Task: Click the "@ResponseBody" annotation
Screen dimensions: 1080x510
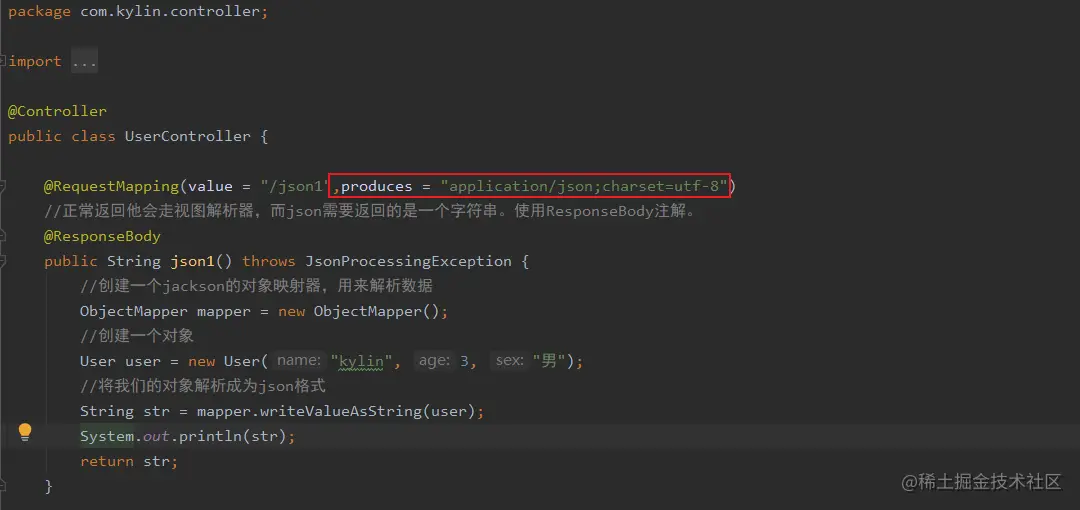Action: point(102,236)
